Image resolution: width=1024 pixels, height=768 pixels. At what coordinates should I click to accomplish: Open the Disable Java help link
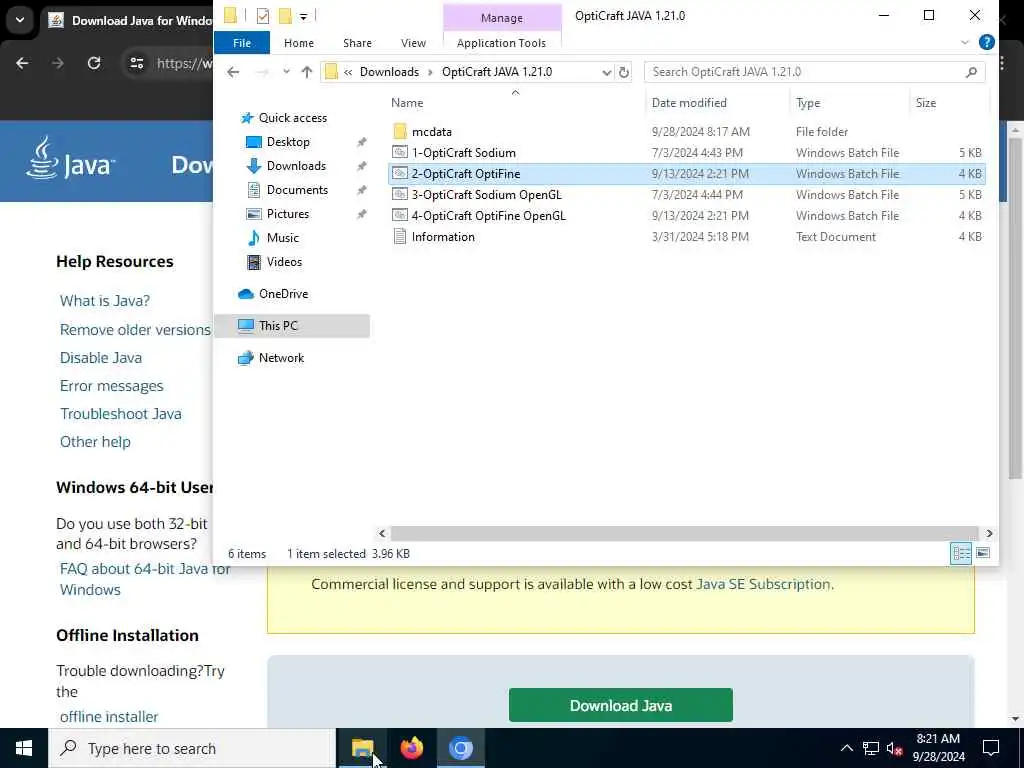coord(101,357)
